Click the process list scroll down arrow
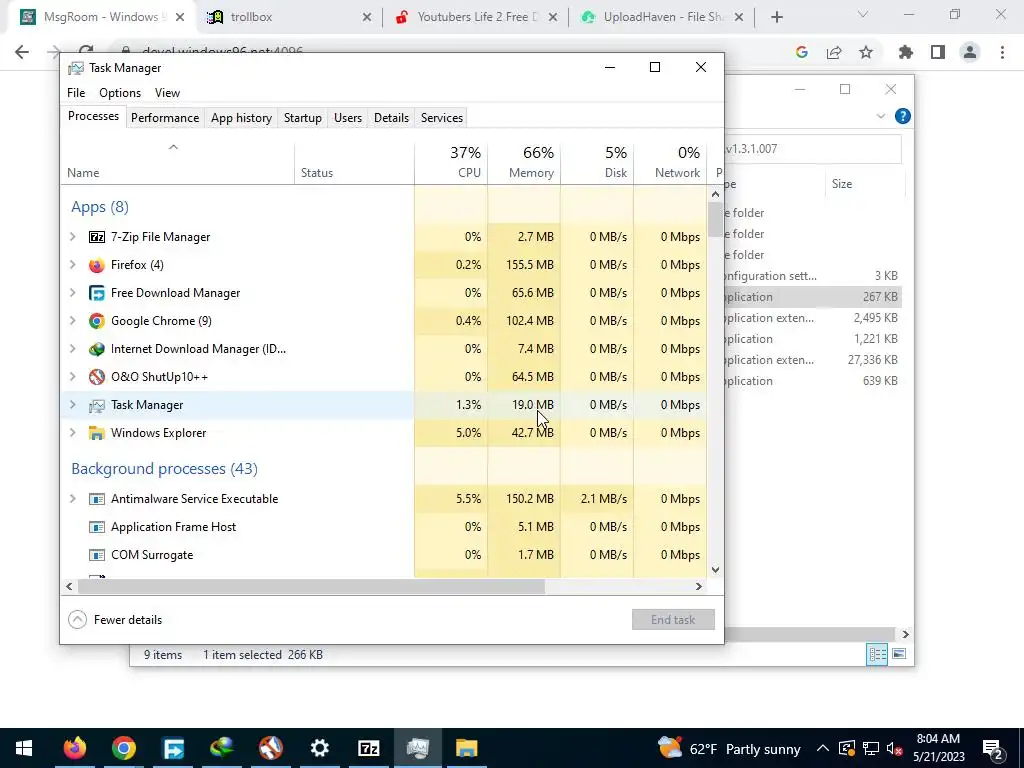1024x768 pixels. [715, 569]
